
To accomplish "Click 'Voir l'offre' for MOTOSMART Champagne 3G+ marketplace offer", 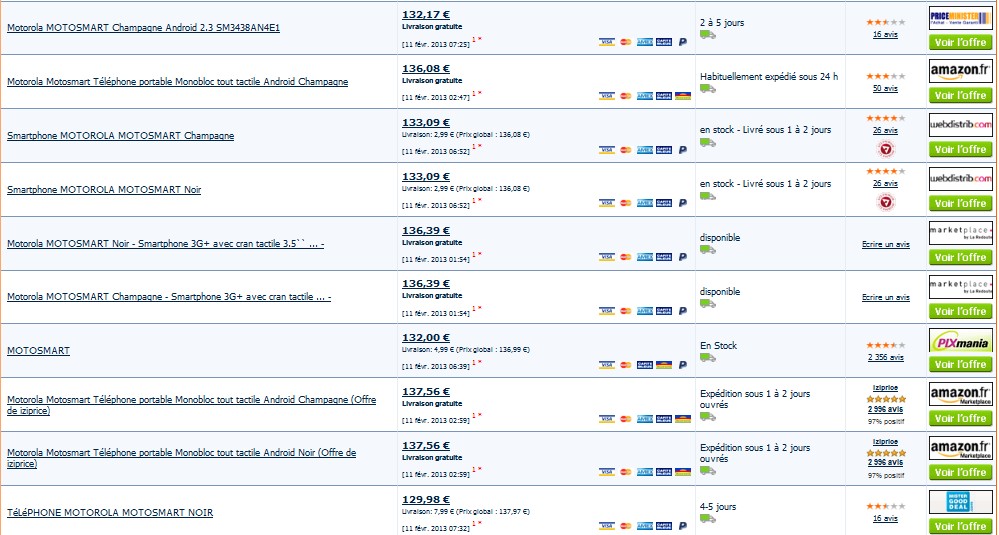I will 961,311.
